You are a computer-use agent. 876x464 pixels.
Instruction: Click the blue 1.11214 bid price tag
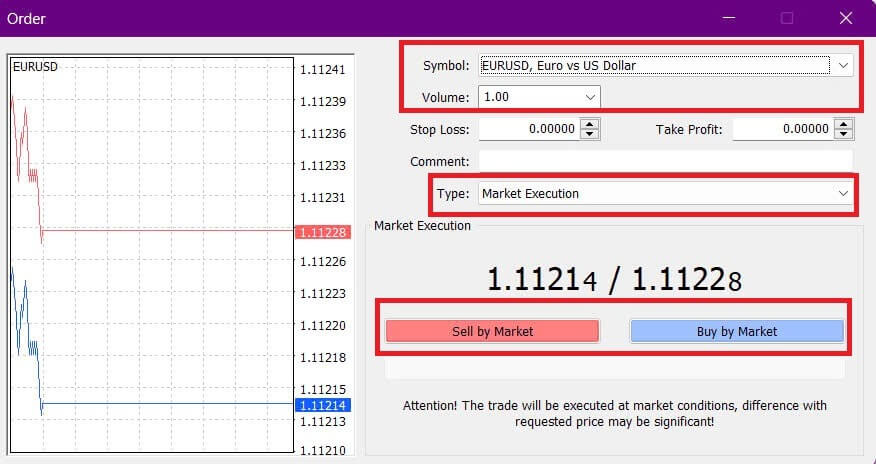[x=322, y=405]
